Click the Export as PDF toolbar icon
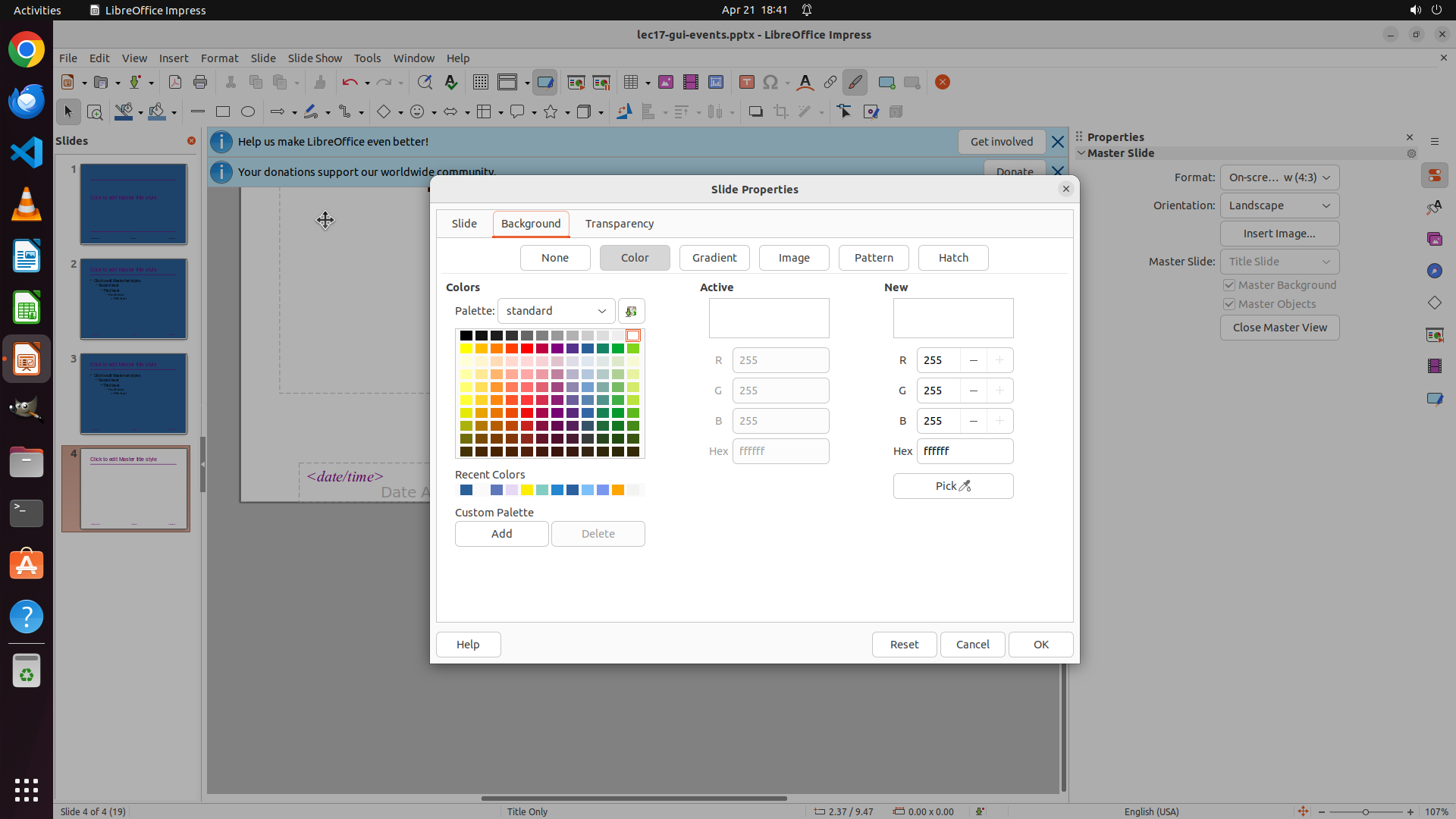This screenshot has height=819, width=1456. (x=175, y=82)
